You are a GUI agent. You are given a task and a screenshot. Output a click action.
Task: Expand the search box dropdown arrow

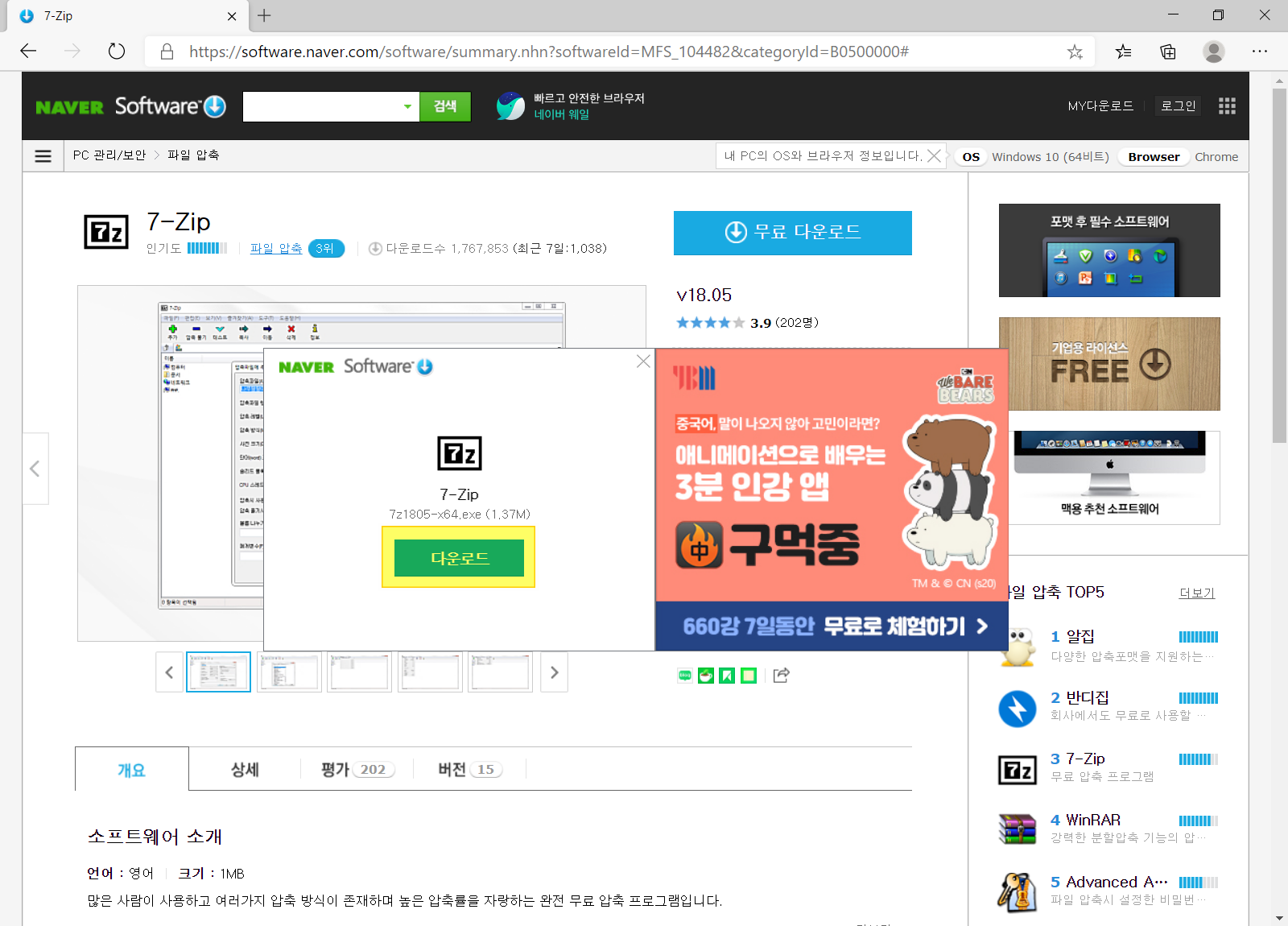[407, 106]
